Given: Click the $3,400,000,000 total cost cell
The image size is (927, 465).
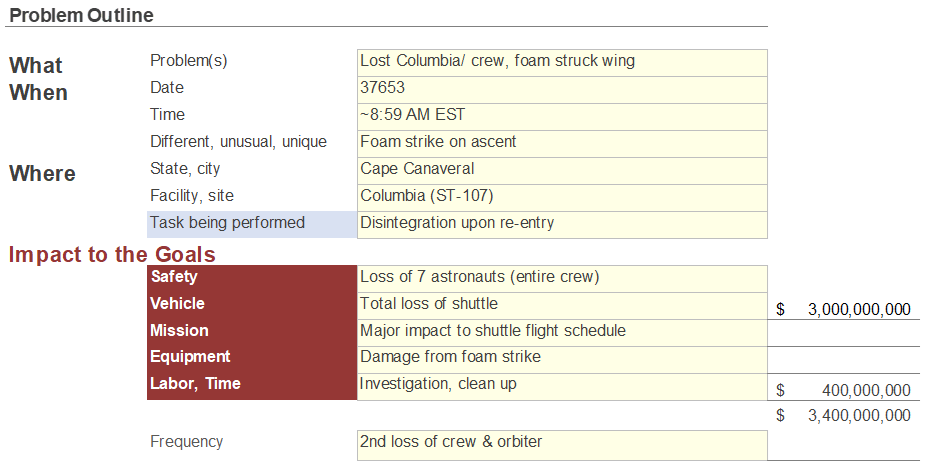Looking at the screenshot, I should pos(844,415).
